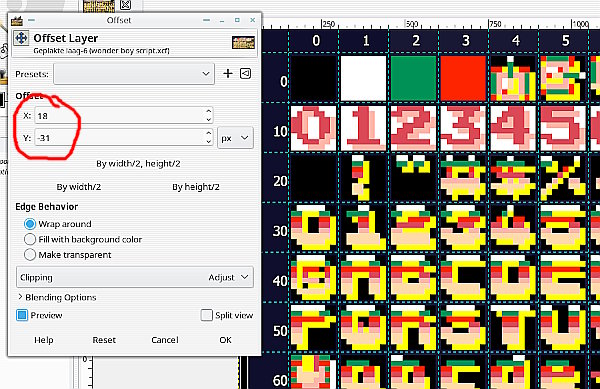Increase the X offset with the up arrow

(209, 111)
